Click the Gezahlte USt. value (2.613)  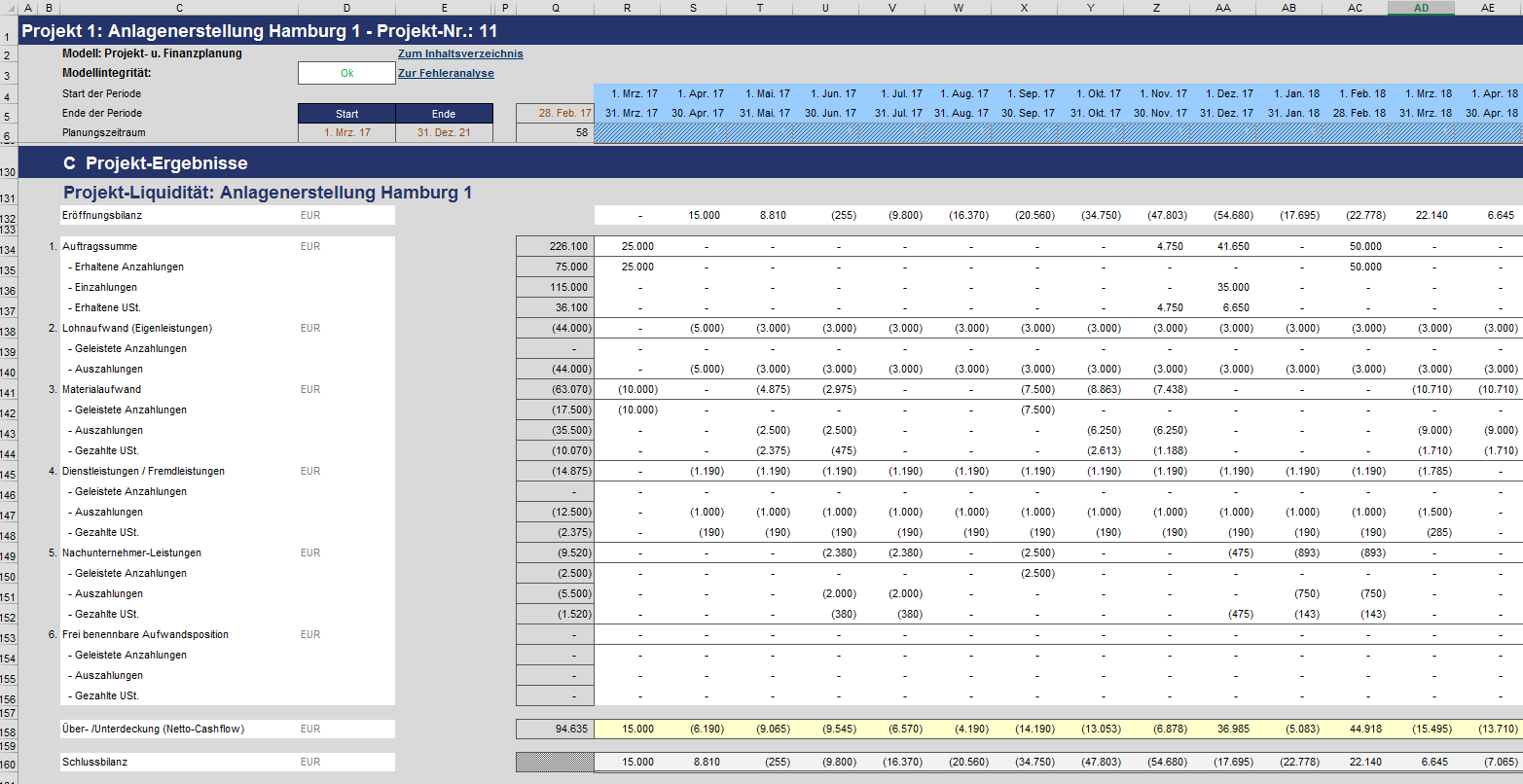[1090, 451]
